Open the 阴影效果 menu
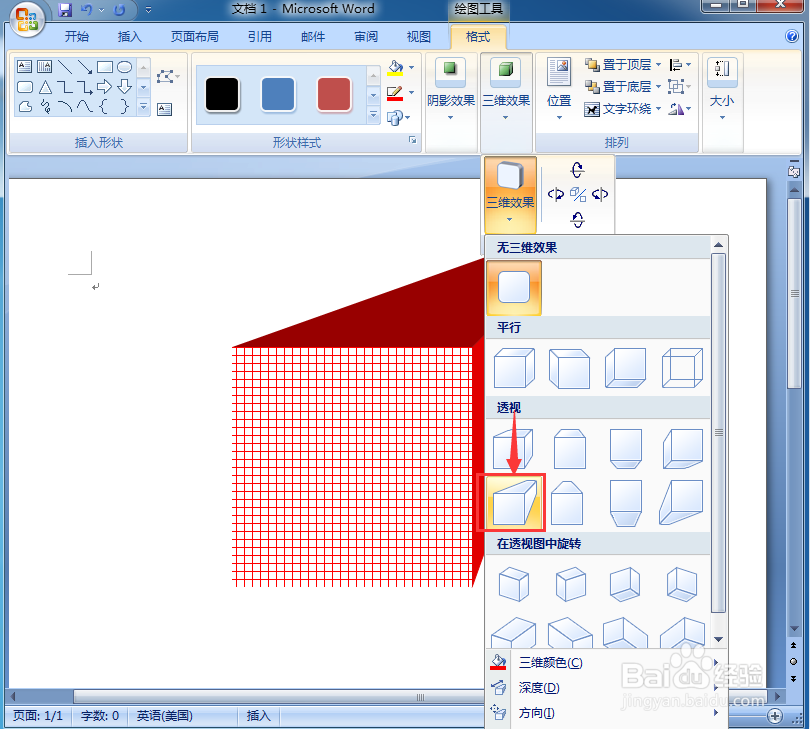This screenshot has height=729, width=810. [x=450, y=89]
